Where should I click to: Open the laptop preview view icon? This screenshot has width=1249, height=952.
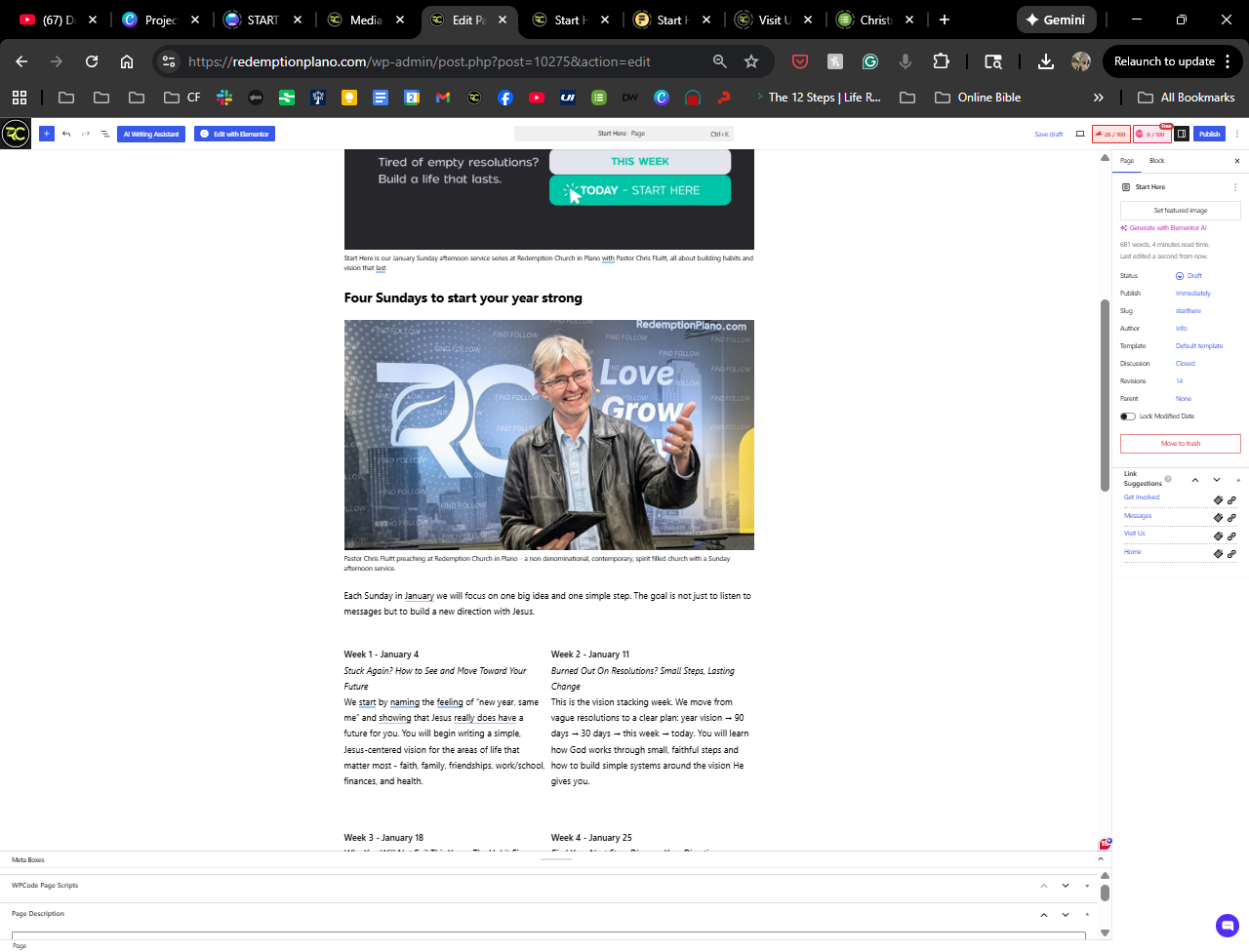pos(1080,134)
